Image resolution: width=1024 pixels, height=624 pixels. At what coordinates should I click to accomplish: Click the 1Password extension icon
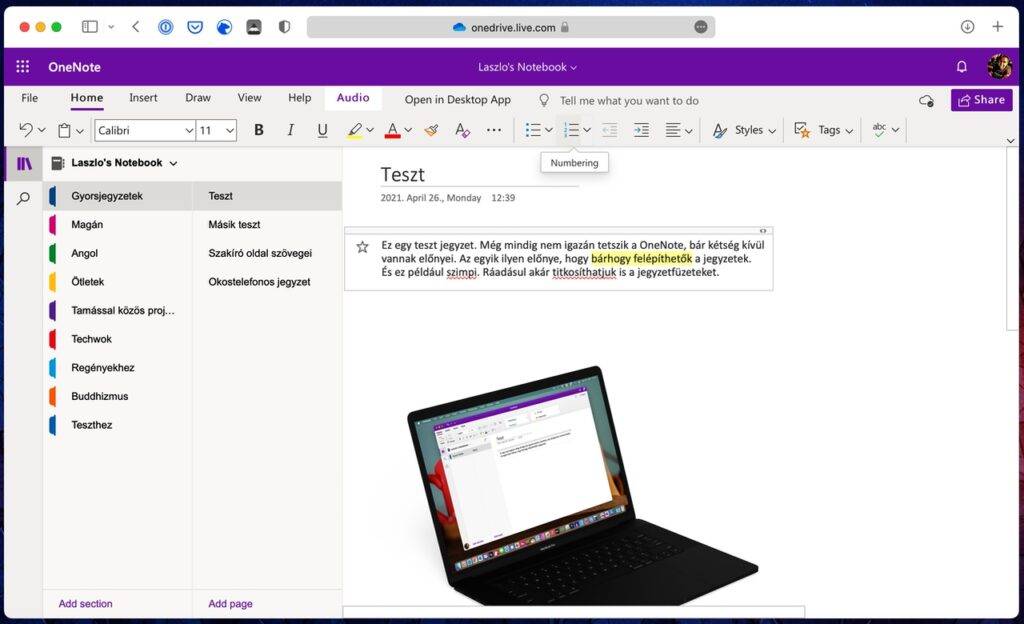[166, 27]
